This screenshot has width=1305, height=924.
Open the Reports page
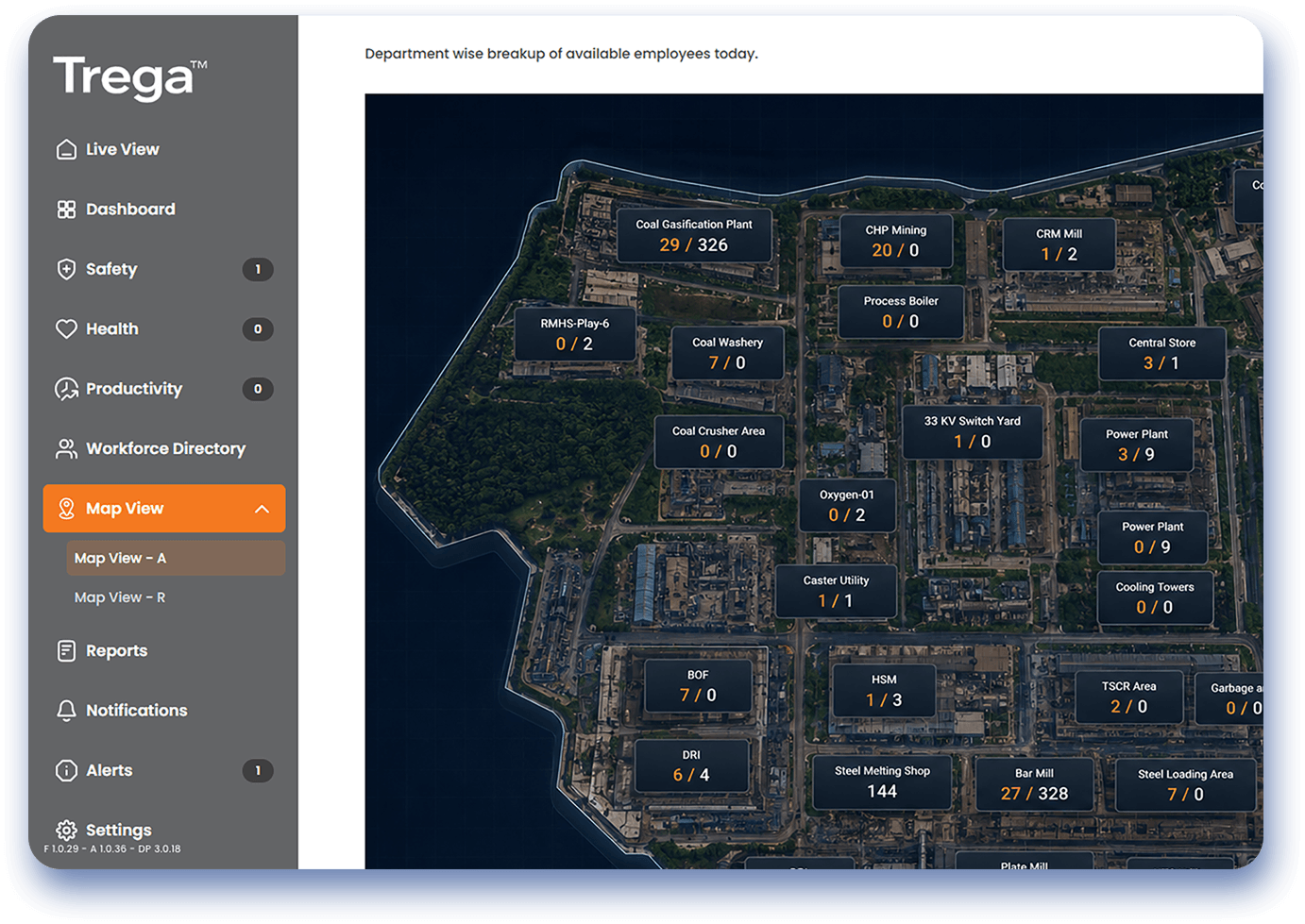[164, 650]
